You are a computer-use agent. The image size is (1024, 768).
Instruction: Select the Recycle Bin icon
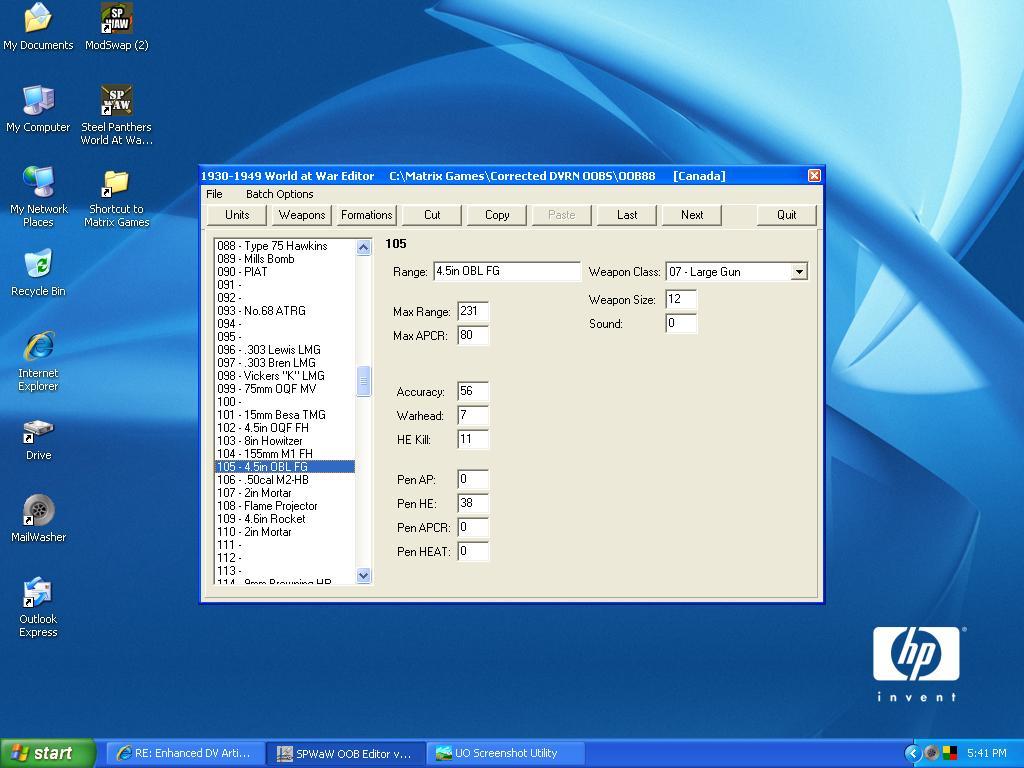38,265
